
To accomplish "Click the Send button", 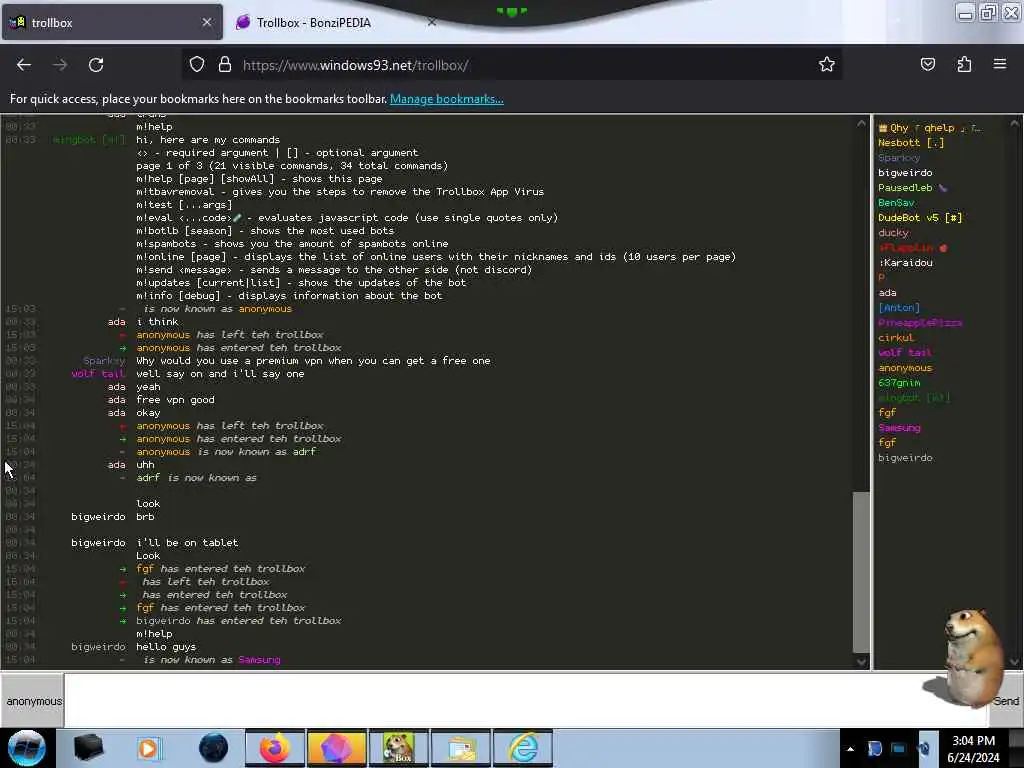I will (1006, 701).
